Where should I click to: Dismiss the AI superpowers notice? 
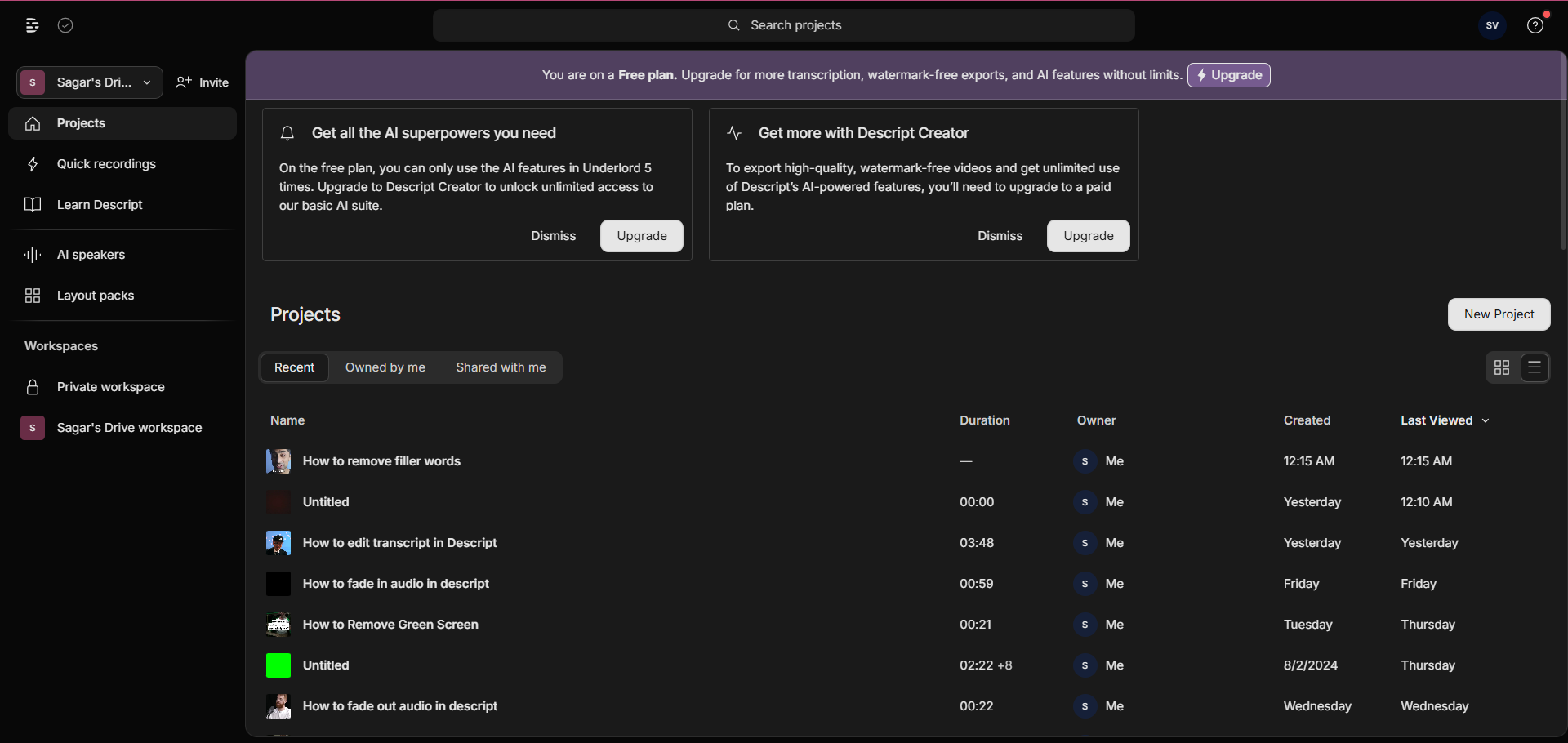point(553,236)
